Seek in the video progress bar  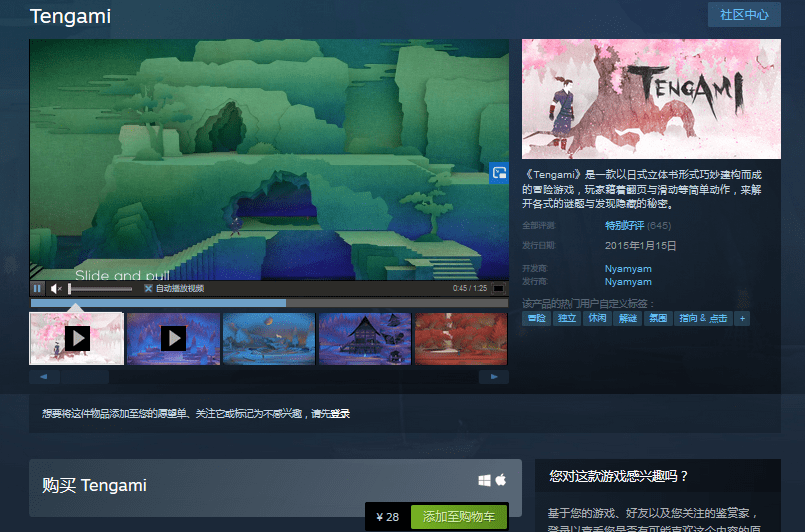coord(269,303)
